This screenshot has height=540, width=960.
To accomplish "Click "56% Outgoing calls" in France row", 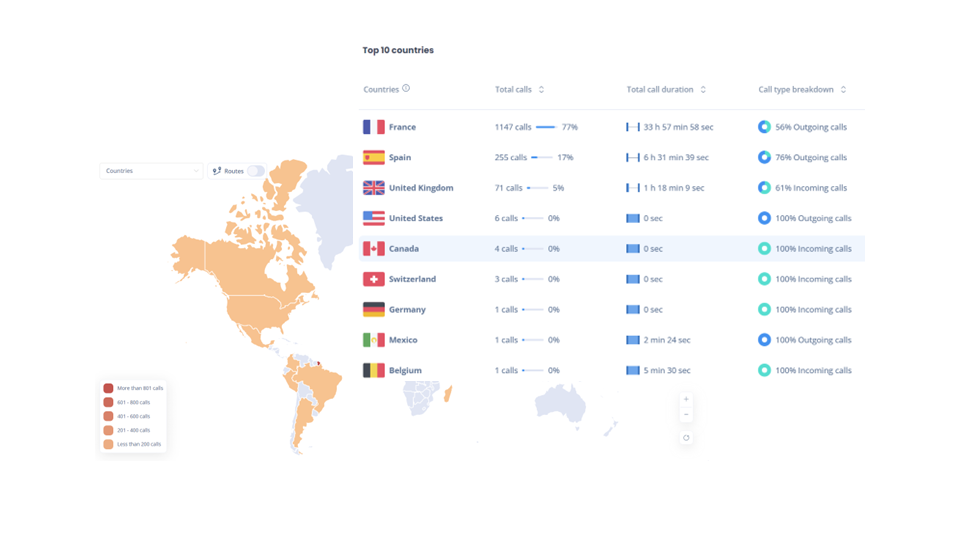I will click(x=811, y=127).
